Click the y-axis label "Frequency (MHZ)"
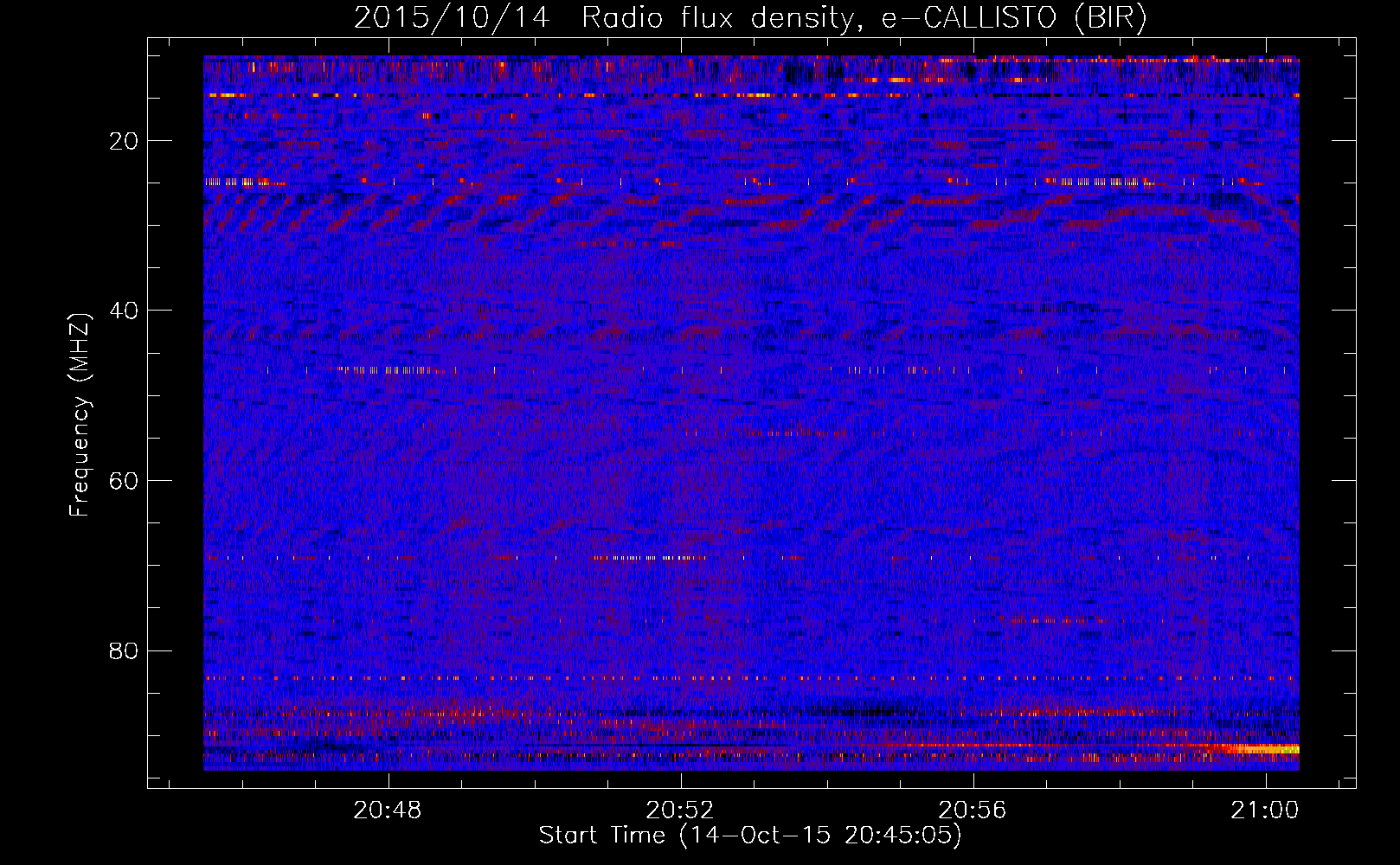The image size is (1400, 865). pyautogui.click(x=80, y=415)
